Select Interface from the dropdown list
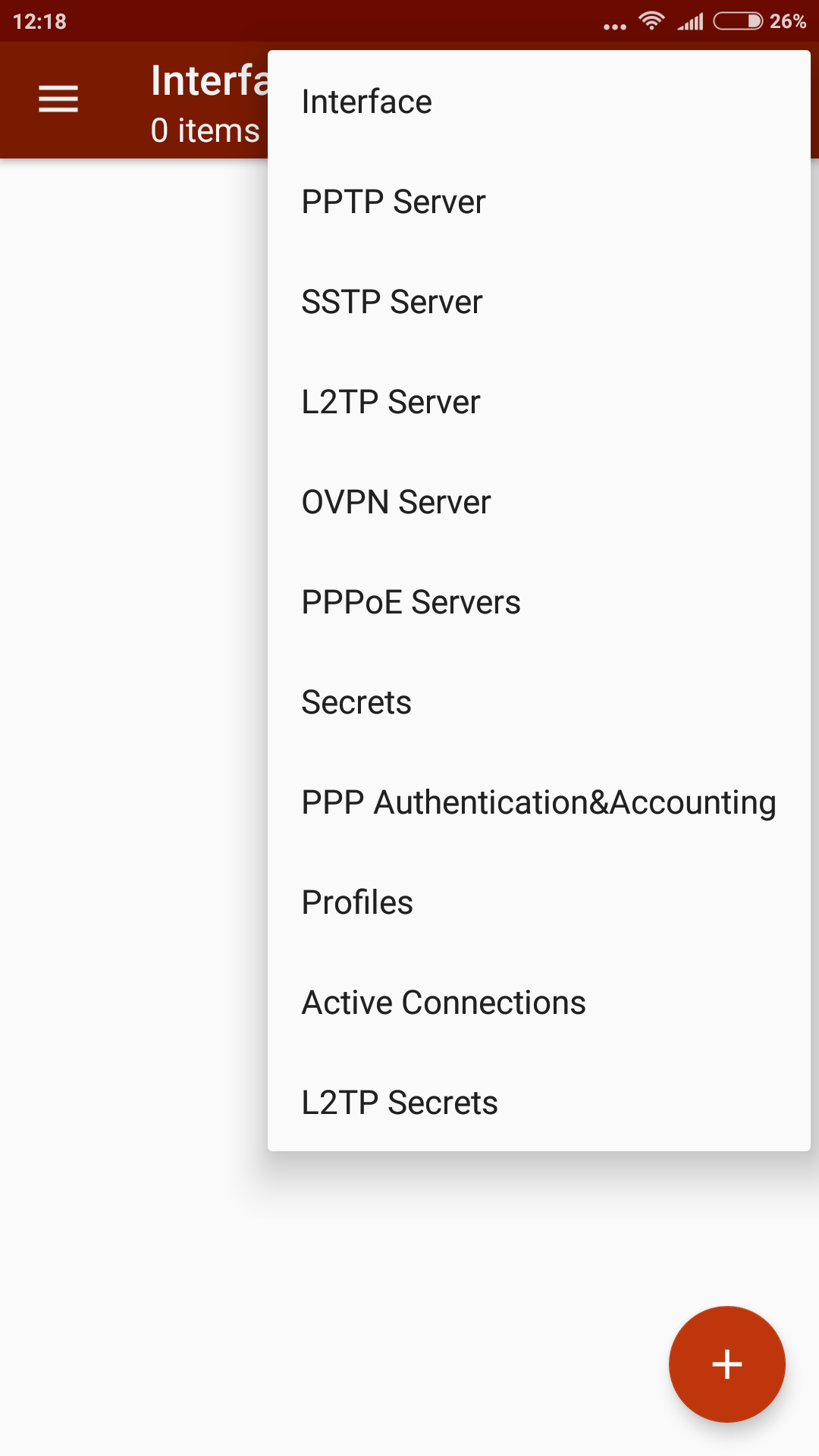The width and height of the screenshot is (819, 1456). point(367,102)
